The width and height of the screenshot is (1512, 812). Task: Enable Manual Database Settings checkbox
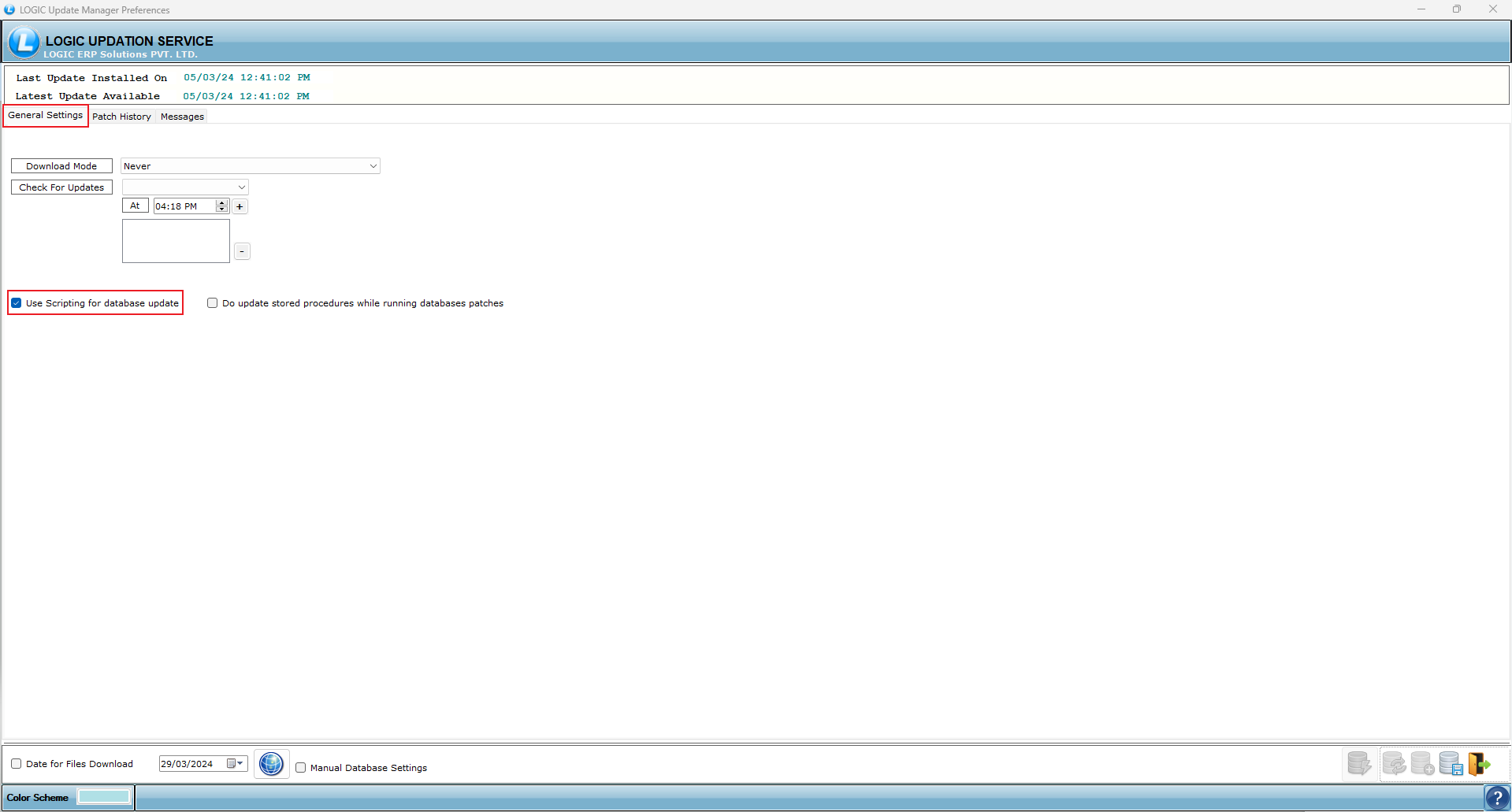[x=301, y=768]
